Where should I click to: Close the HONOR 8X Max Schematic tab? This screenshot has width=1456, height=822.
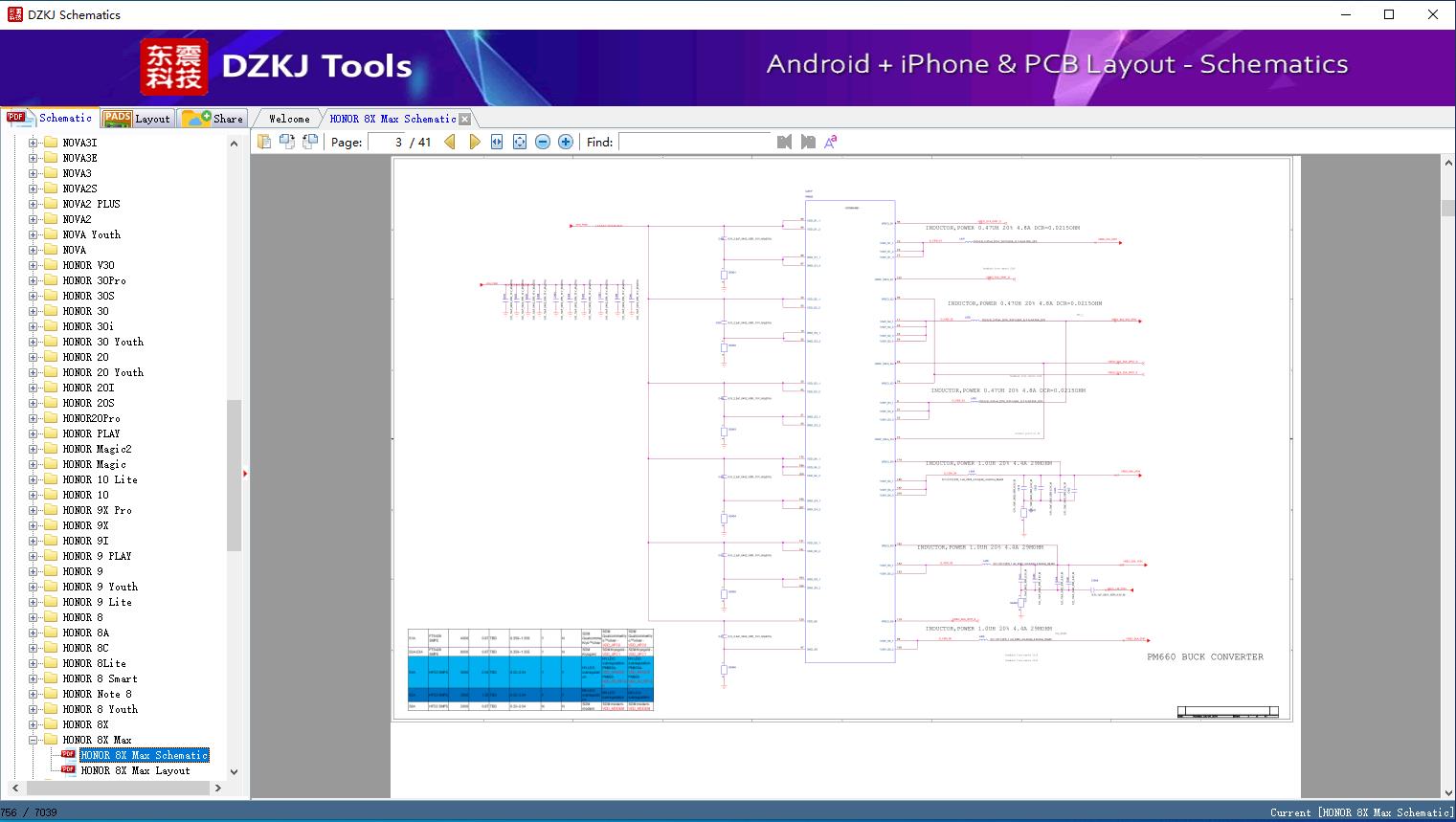click(x=464, y=120)
